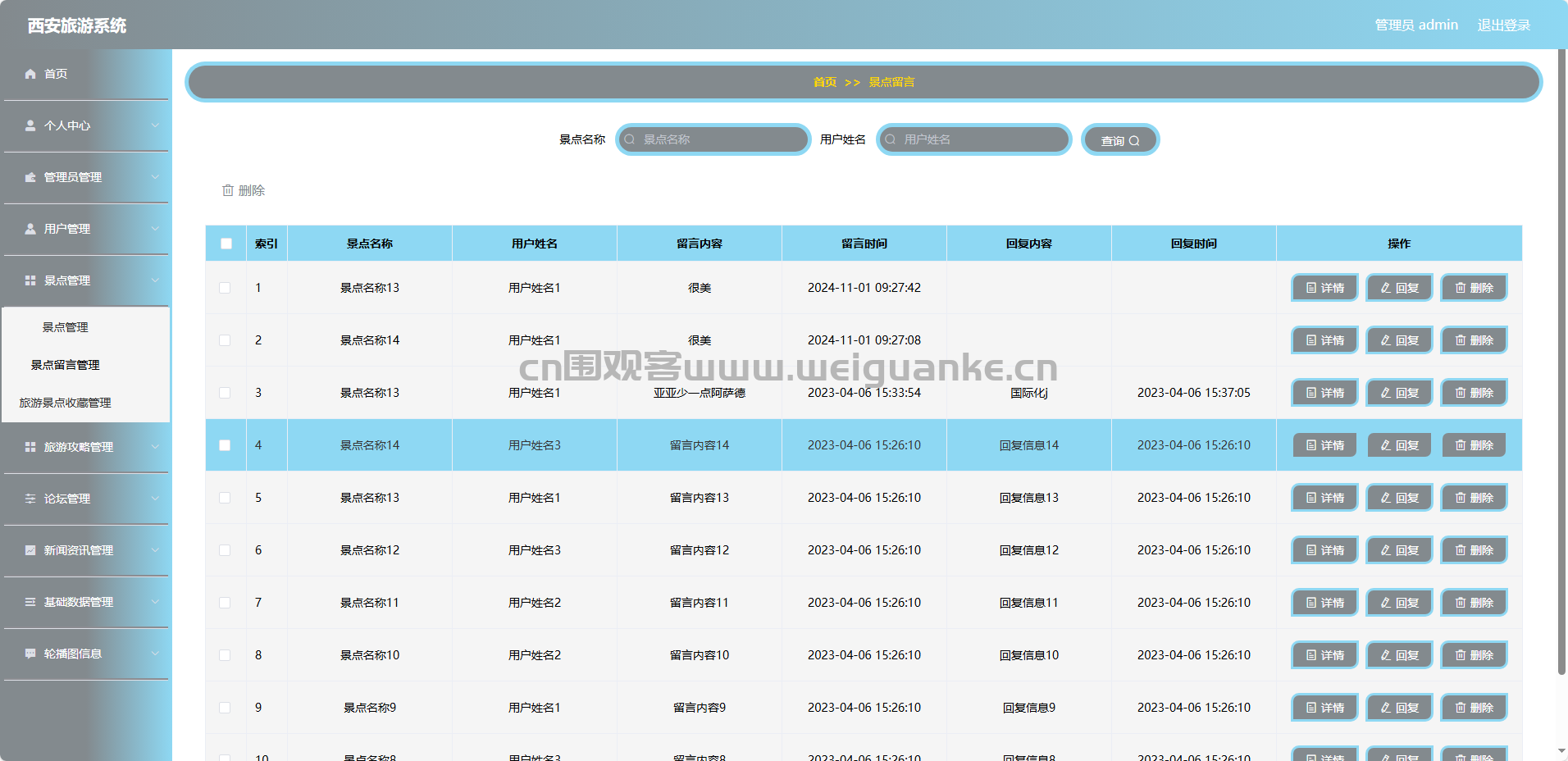The height and width of the screenshot is (761, 1568).
Task: Click 回复 edit button for row 1
Action: 1399,288
